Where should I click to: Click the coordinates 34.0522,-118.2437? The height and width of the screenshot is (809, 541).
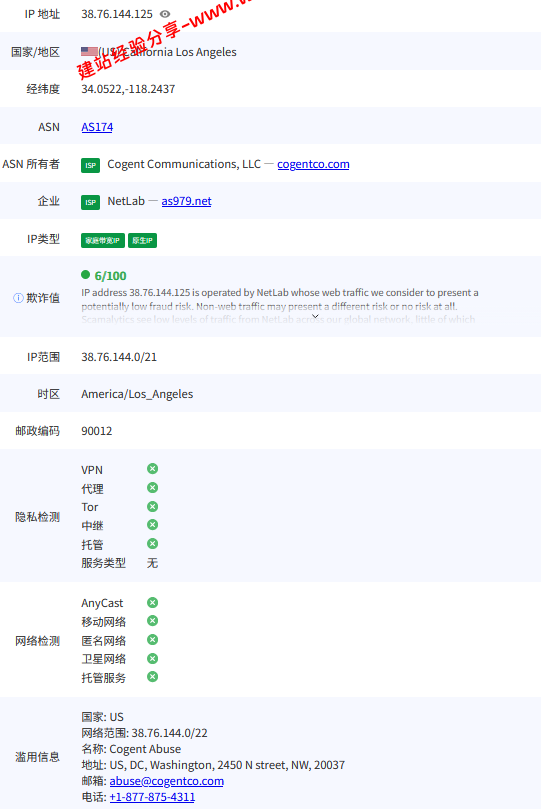[128, 89]
